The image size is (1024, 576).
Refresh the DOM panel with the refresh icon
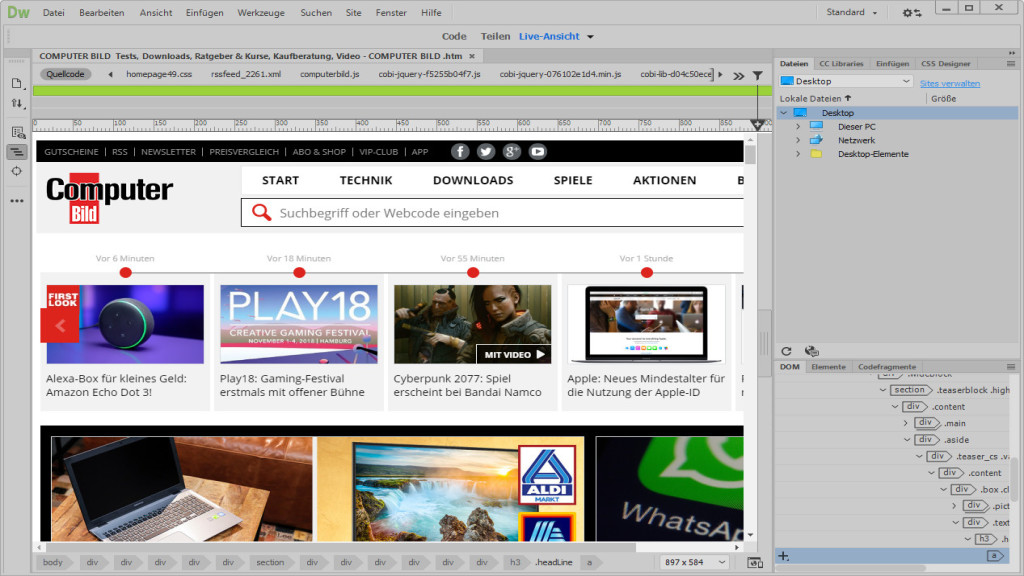tap(789, 351)
